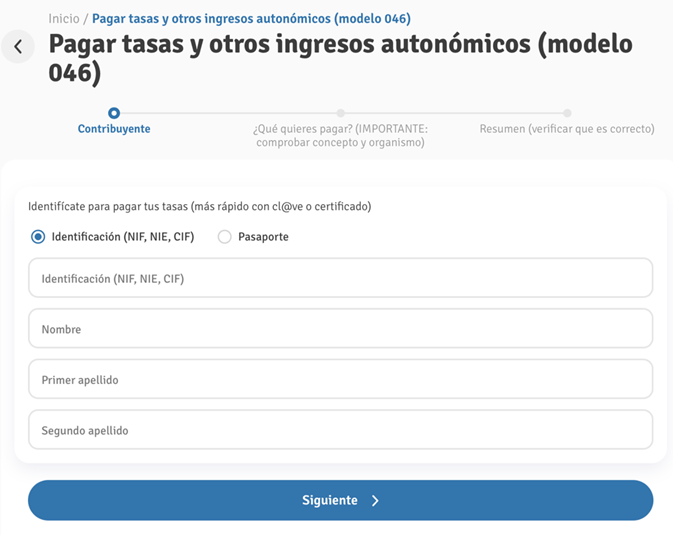
Task: Click the Segundo apellido input box
Action: click(340, 430)
